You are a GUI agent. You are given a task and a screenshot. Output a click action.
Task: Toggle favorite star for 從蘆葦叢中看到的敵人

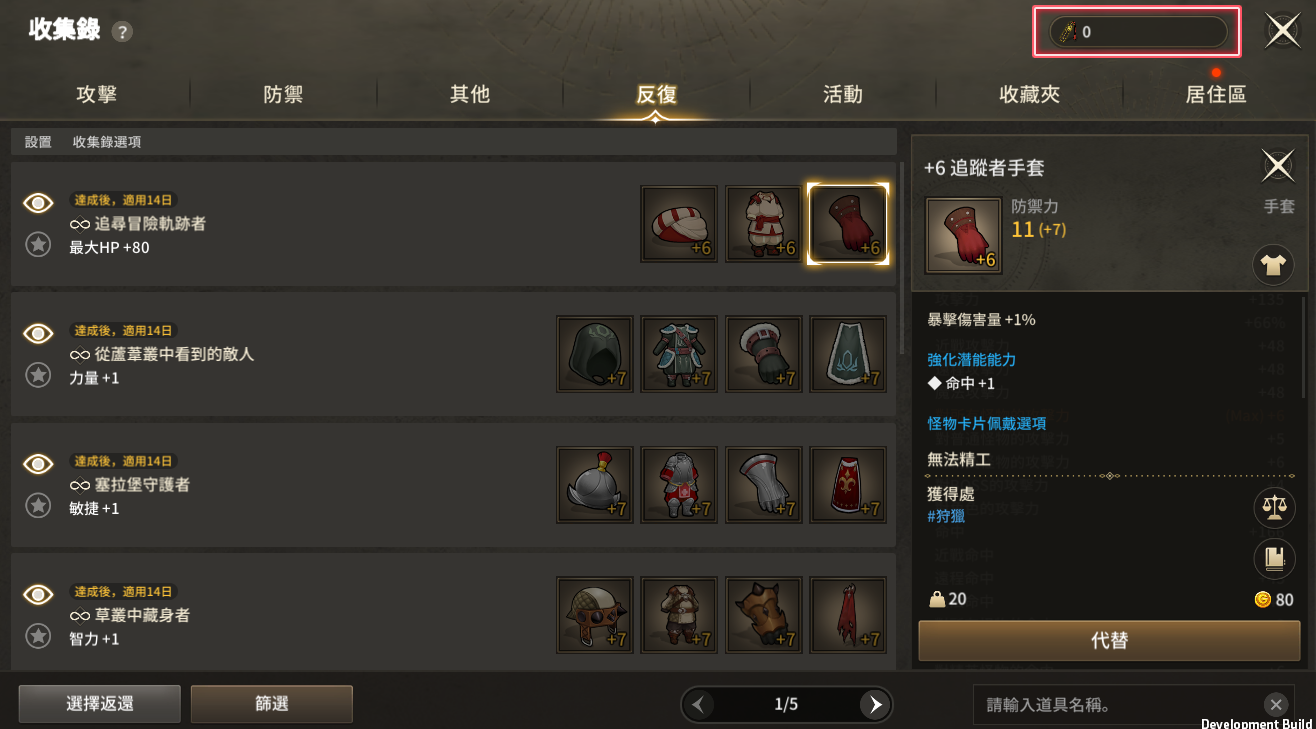tap(38, 375)
